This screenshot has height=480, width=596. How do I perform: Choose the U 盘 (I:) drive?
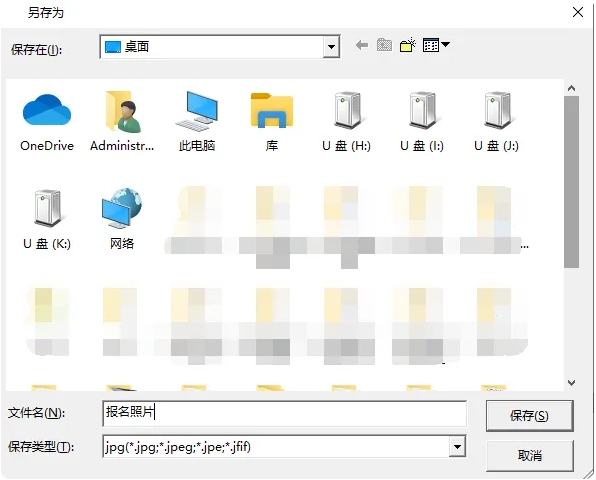click(x=422, y=111)
